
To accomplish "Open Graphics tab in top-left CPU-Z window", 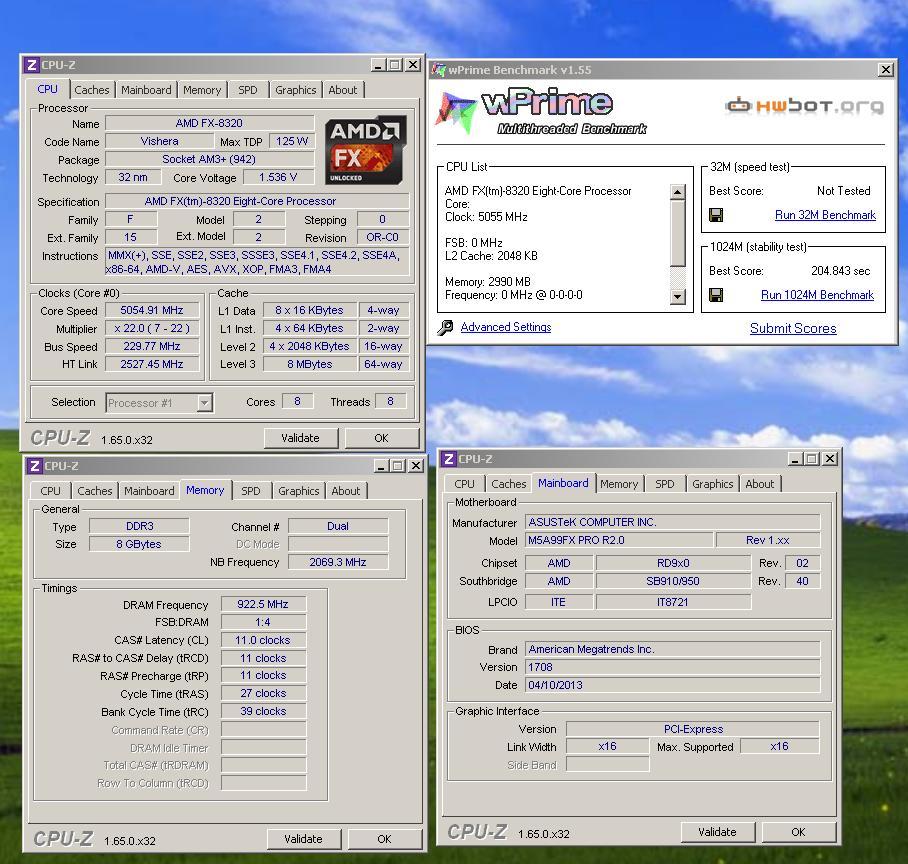I will point(295,90).
